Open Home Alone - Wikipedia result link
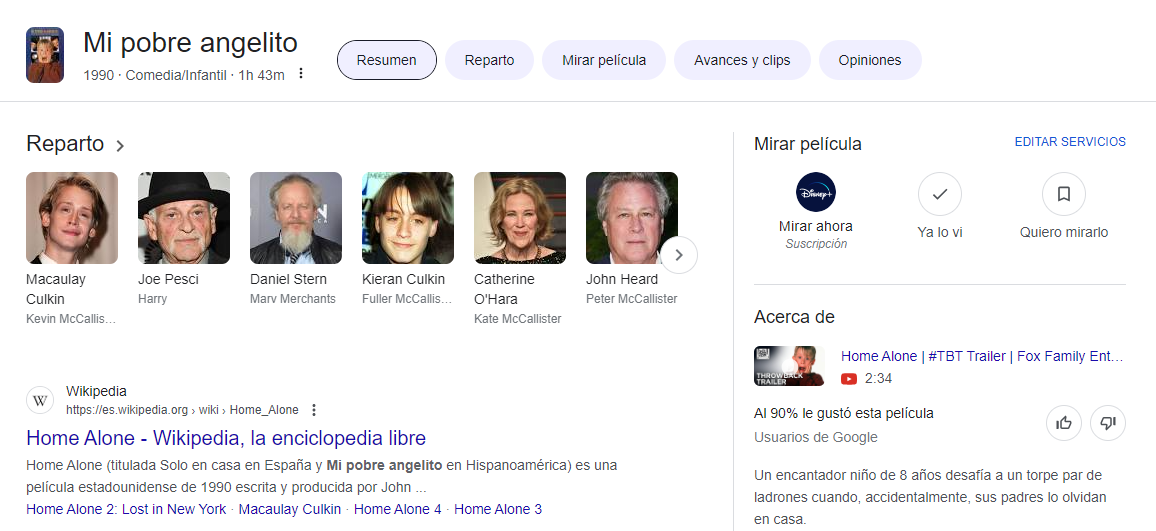 pos(226,438)
